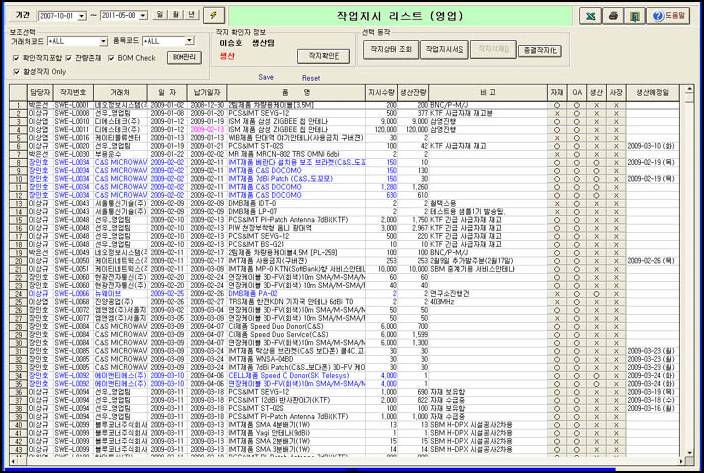This screenshot has height=473, width=704.
Task: Click the Reset link
Action: 311,78
